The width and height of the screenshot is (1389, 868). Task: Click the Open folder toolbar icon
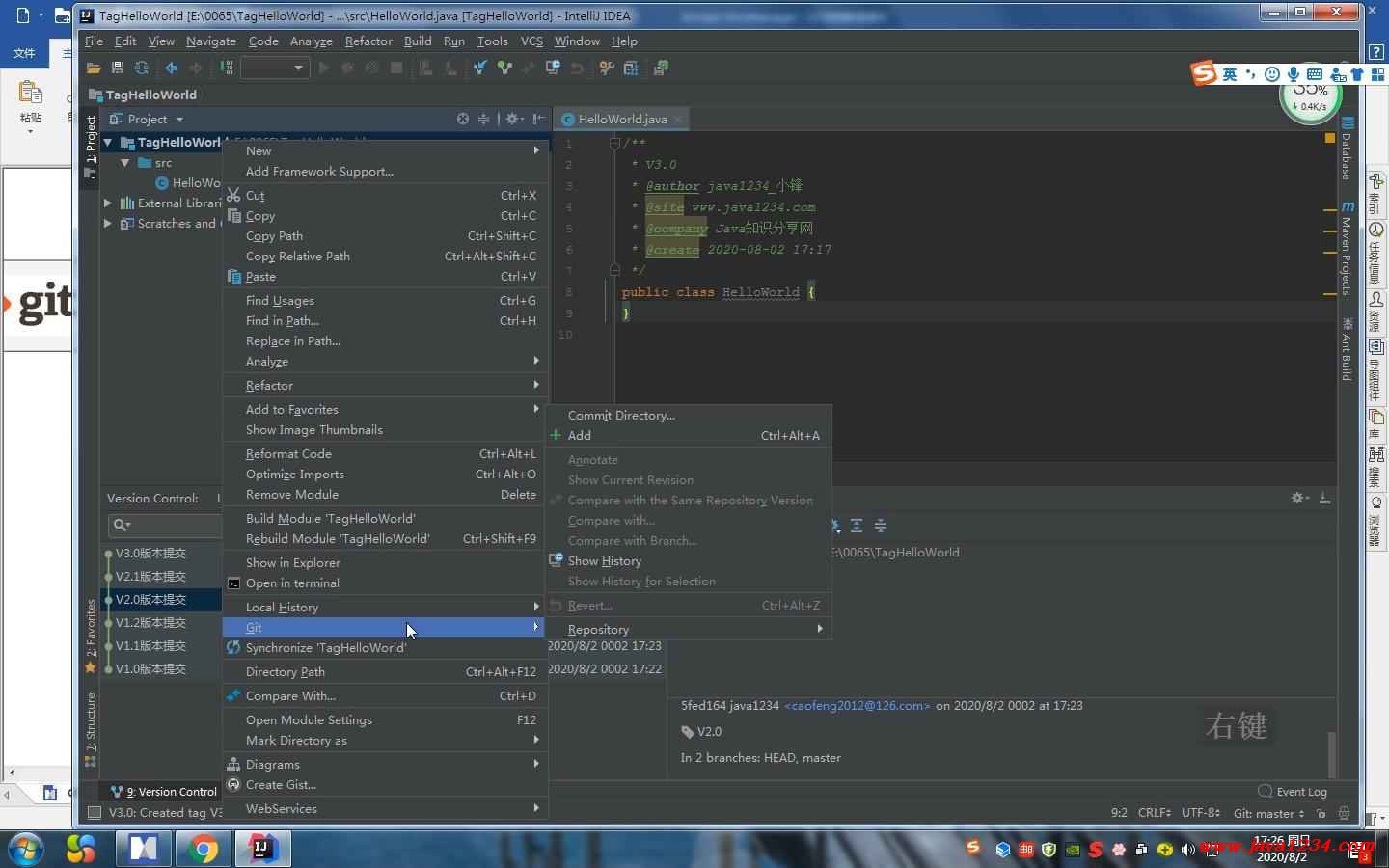[94, 68]
